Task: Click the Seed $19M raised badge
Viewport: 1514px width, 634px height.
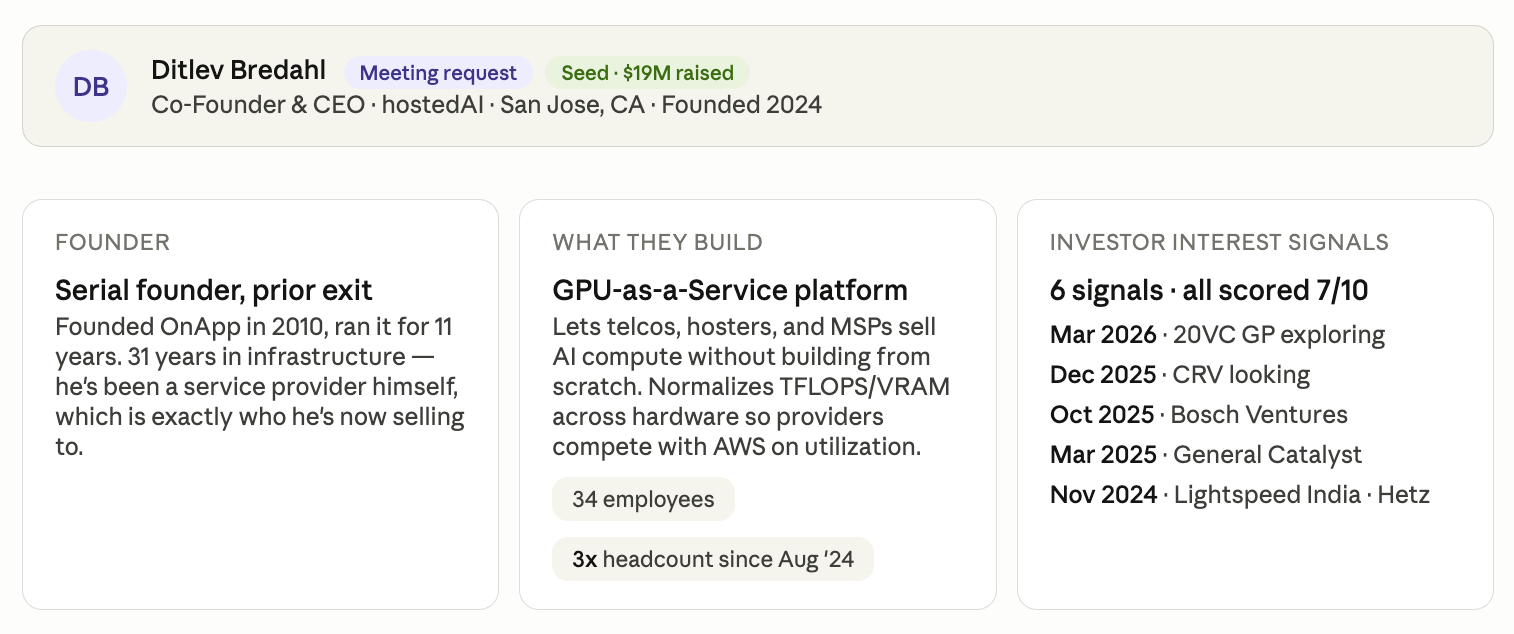Action: click(647, 73)
